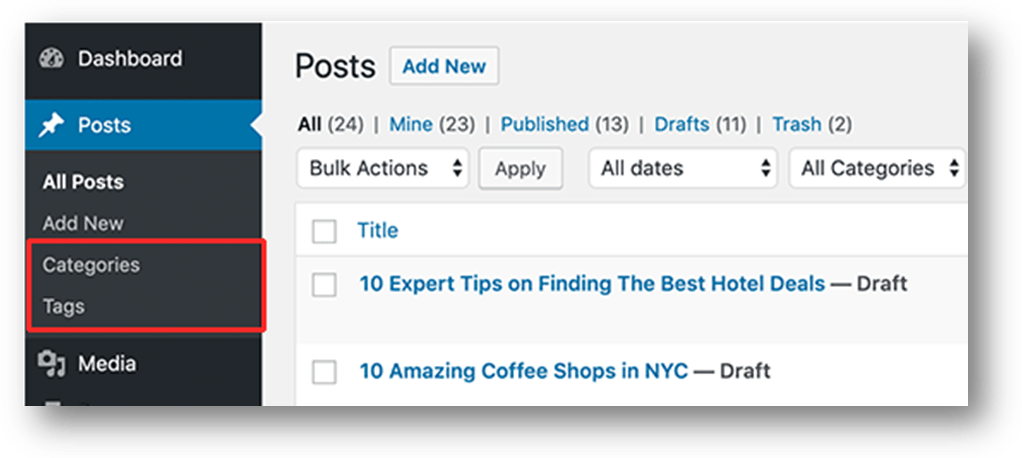
Task: Filter posts by All (24)
Action: (330, 124)
